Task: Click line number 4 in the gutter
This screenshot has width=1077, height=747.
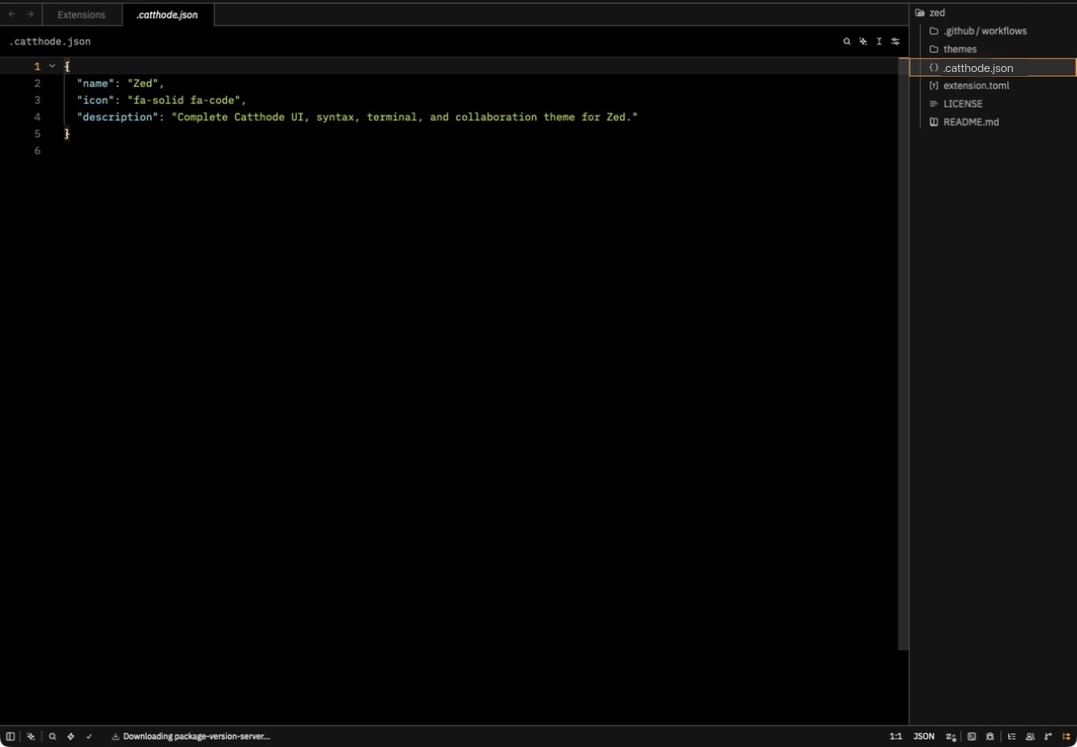Action: click(37, 117)
